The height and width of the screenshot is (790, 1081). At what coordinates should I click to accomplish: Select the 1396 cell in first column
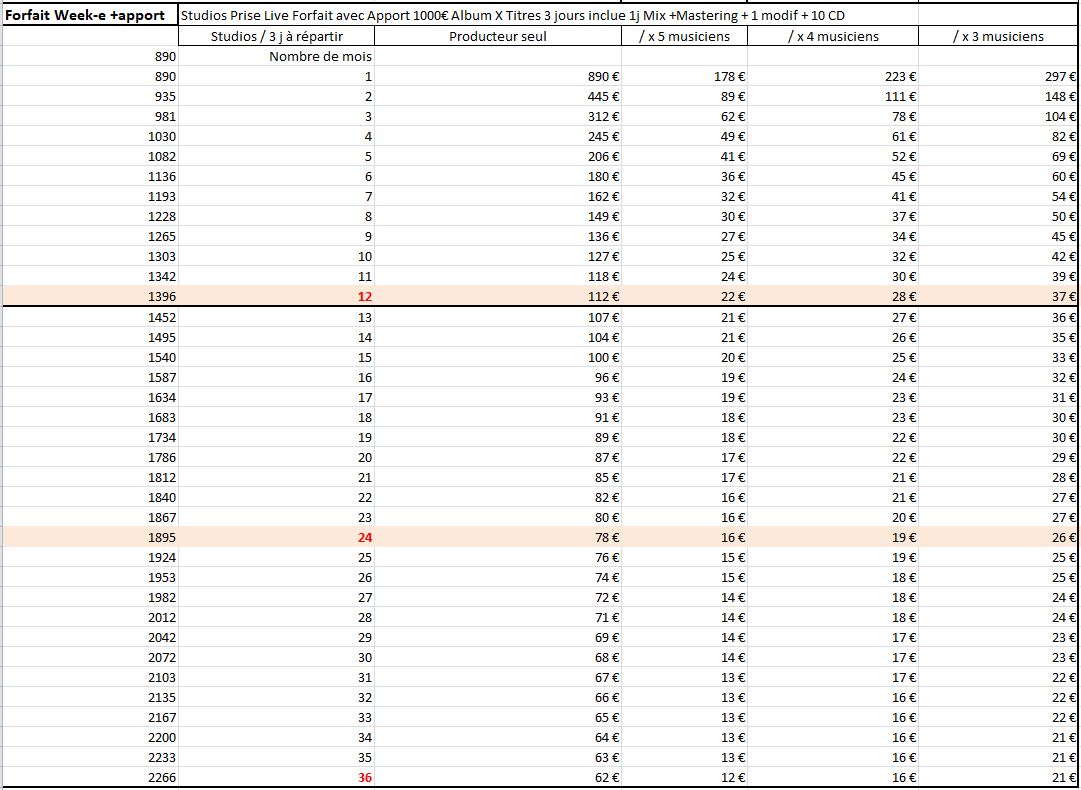(x=161, y=297)
